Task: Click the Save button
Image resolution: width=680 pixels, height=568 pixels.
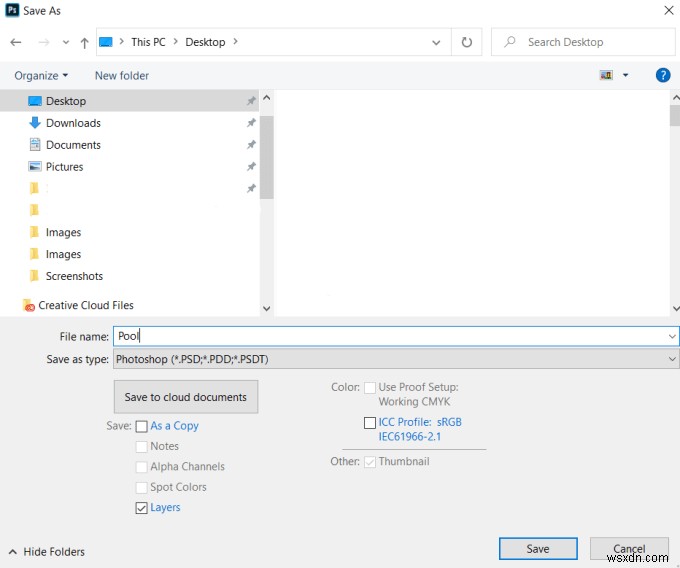Action: tap(538, 549)
